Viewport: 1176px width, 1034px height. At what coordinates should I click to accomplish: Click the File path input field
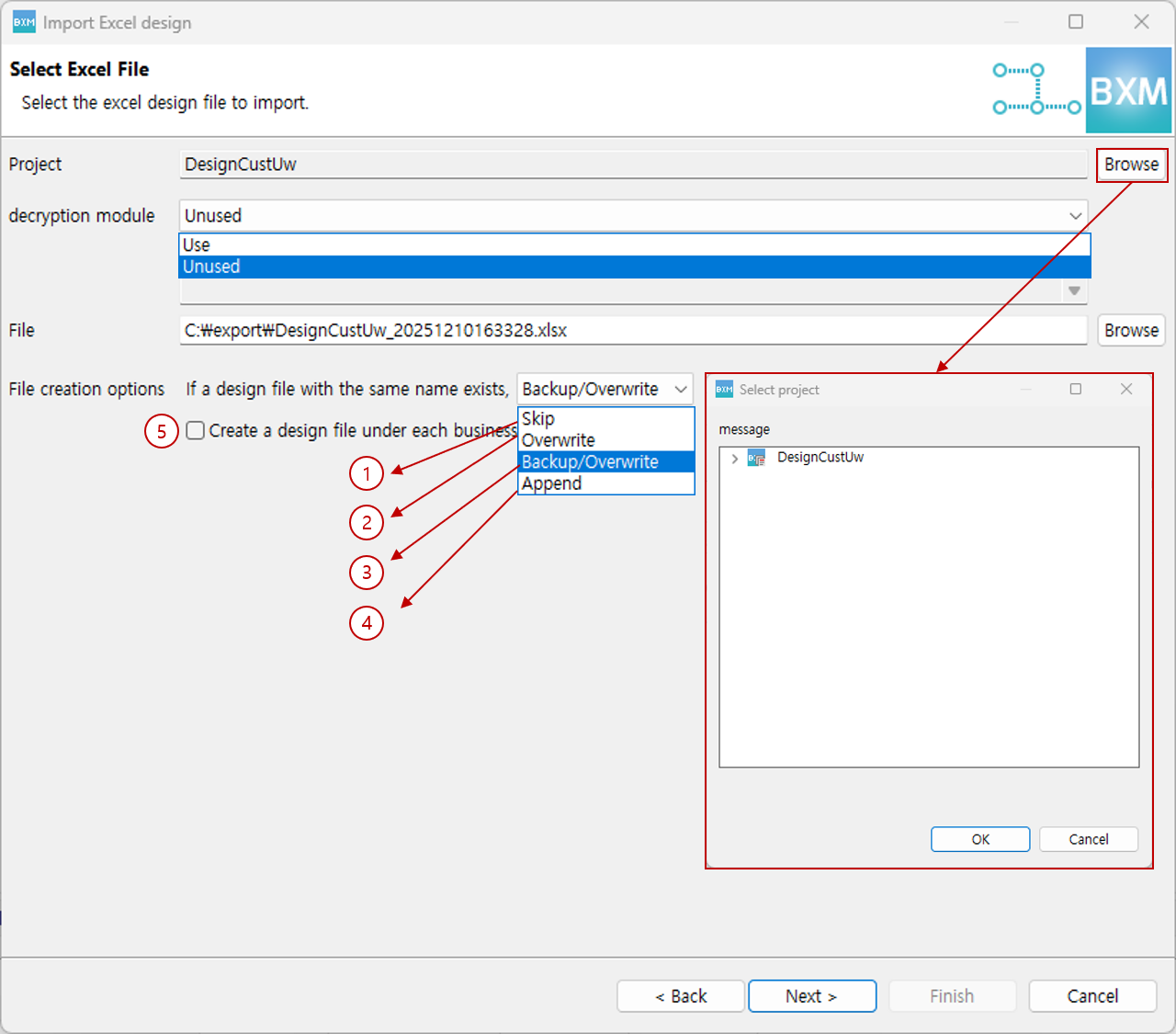pyautogui.click(x=634, y=331)
